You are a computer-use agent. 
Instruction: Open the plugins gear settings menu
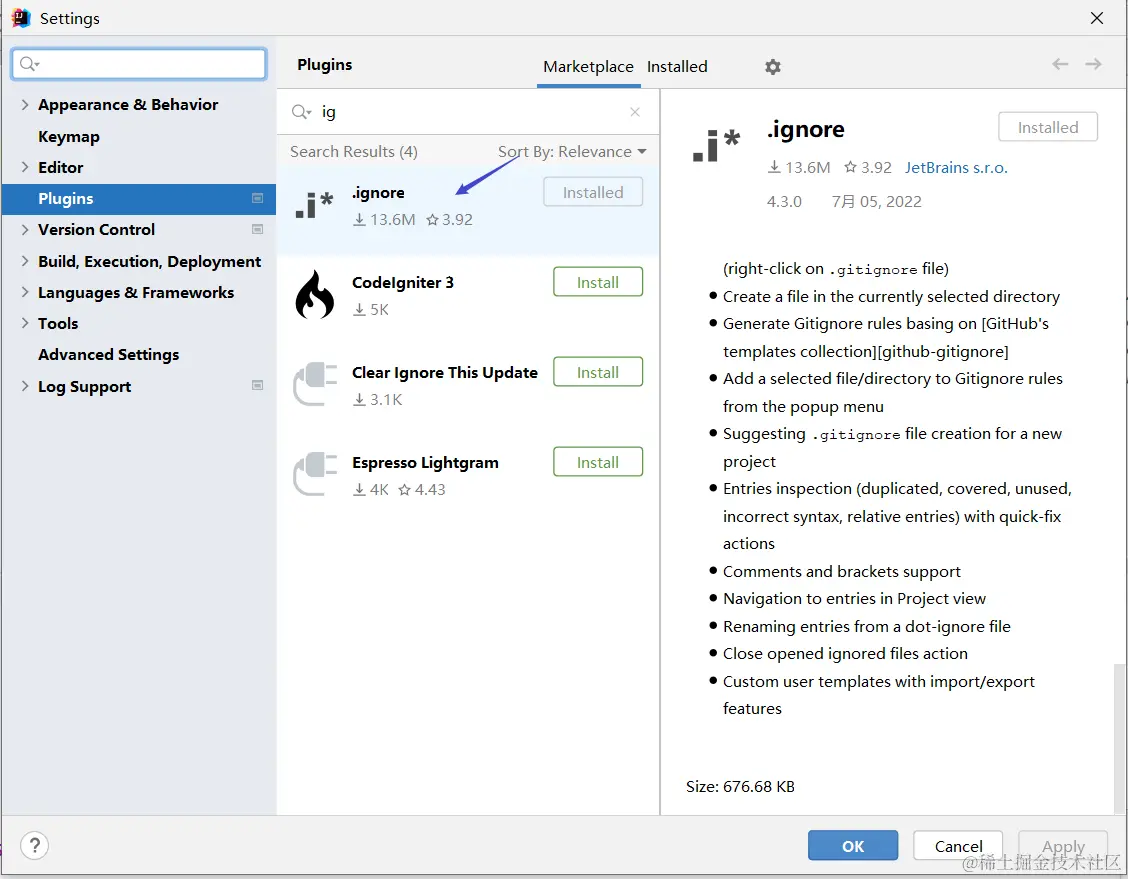[x=773, y=67]
